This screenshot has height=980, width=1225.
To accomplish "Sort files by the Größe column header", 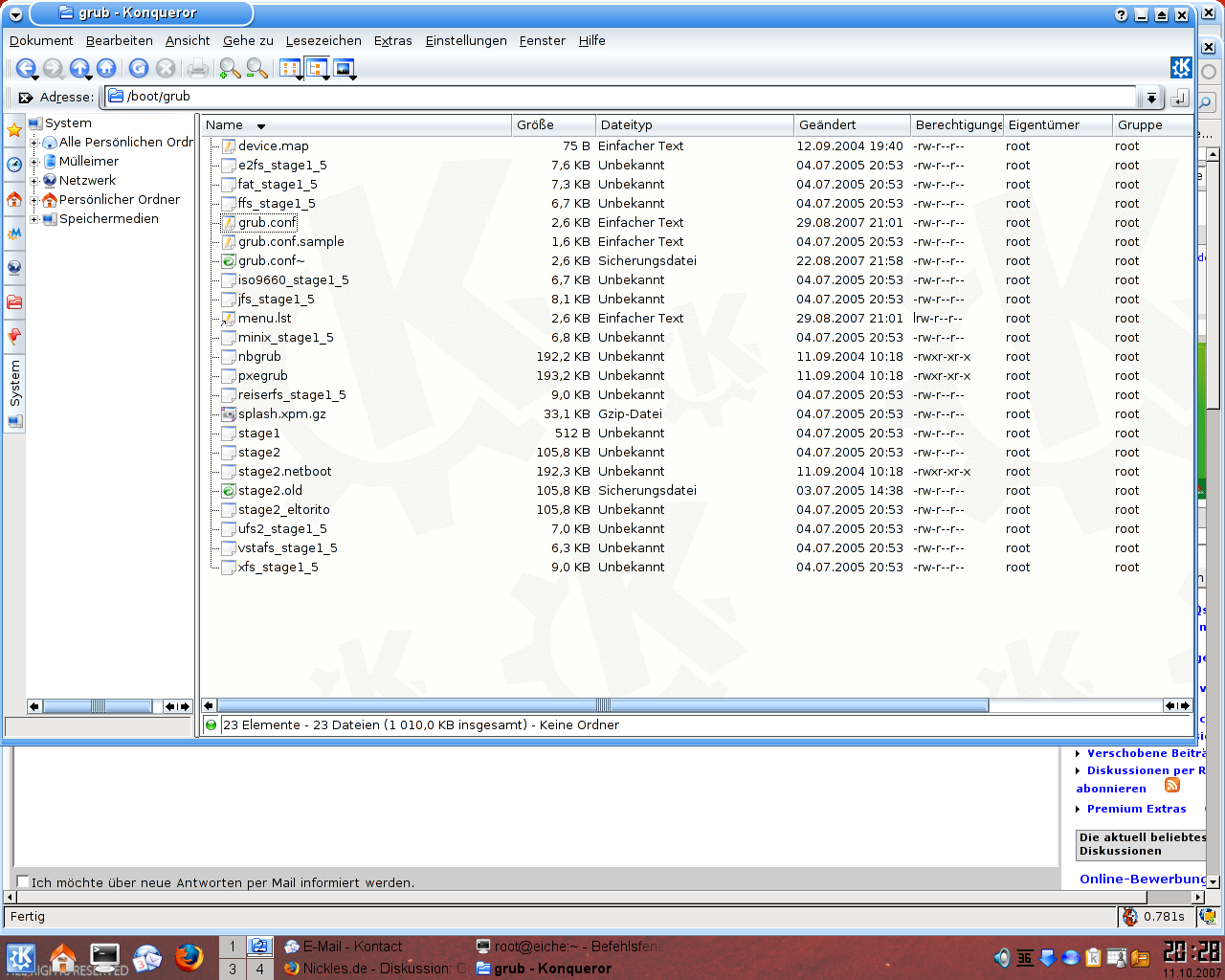I will coord(551,125).
